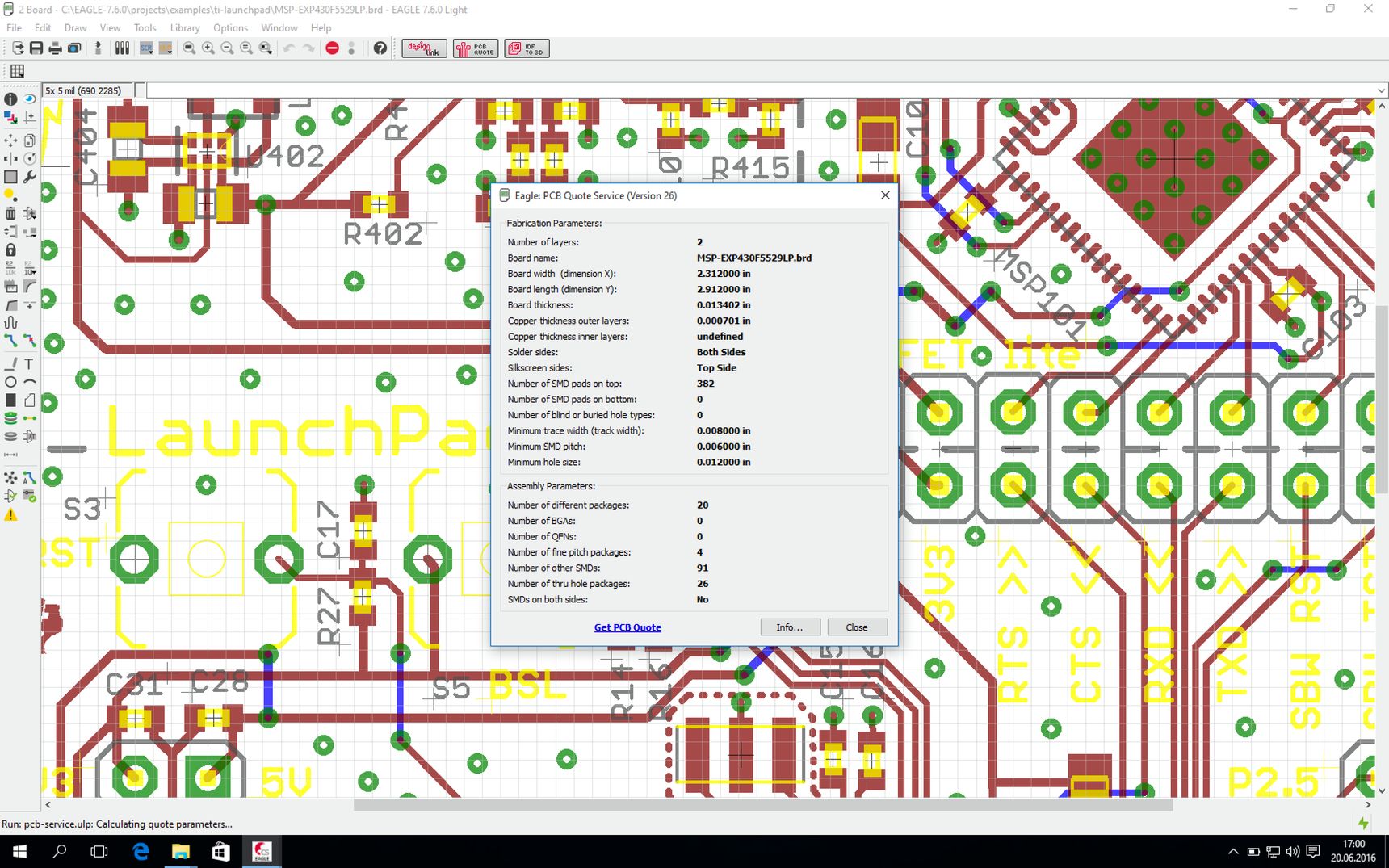
Task: Click the PCB Quote toolbar button
Action: coord(476,48)
